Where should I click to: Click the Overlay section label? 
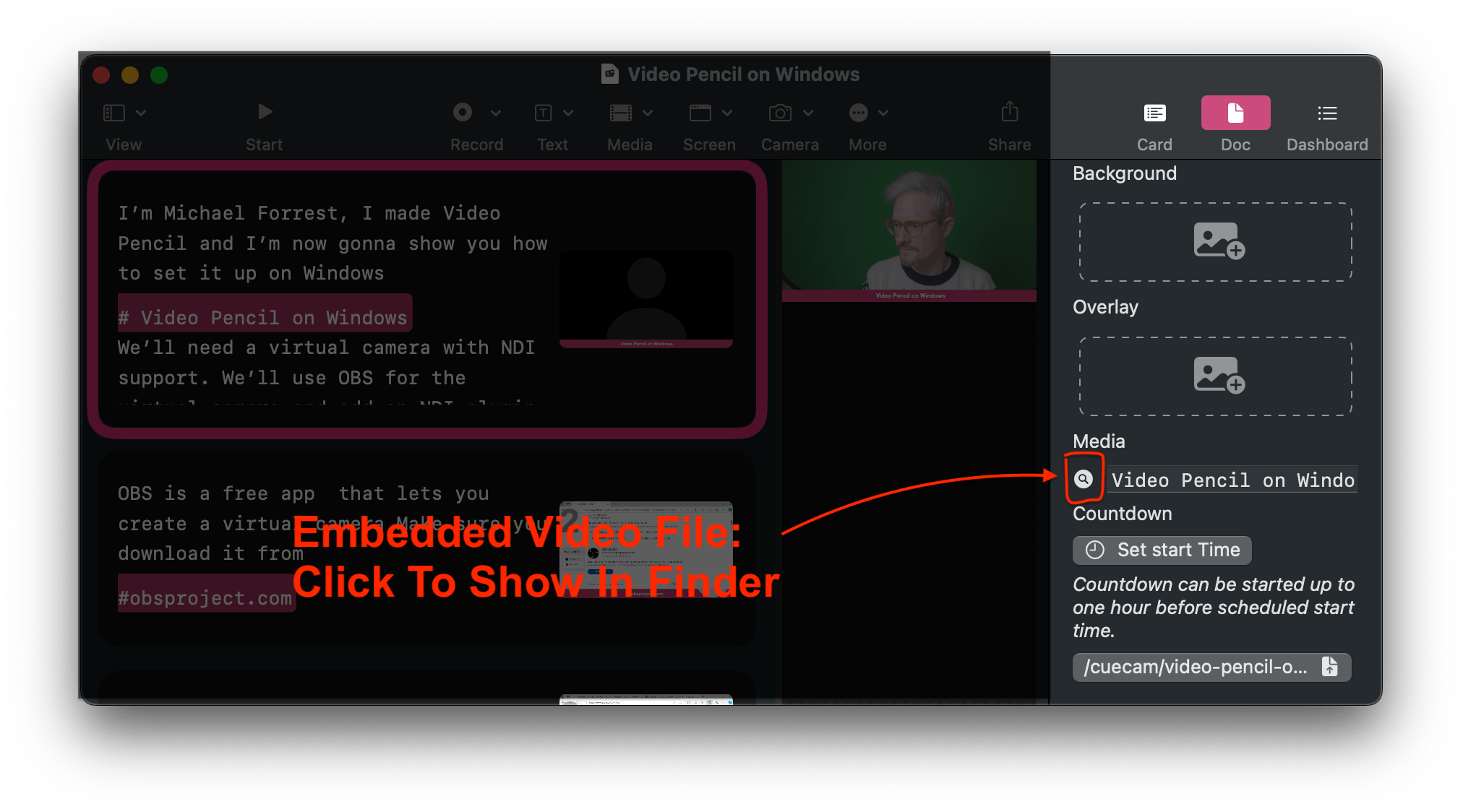(1105, 307)
